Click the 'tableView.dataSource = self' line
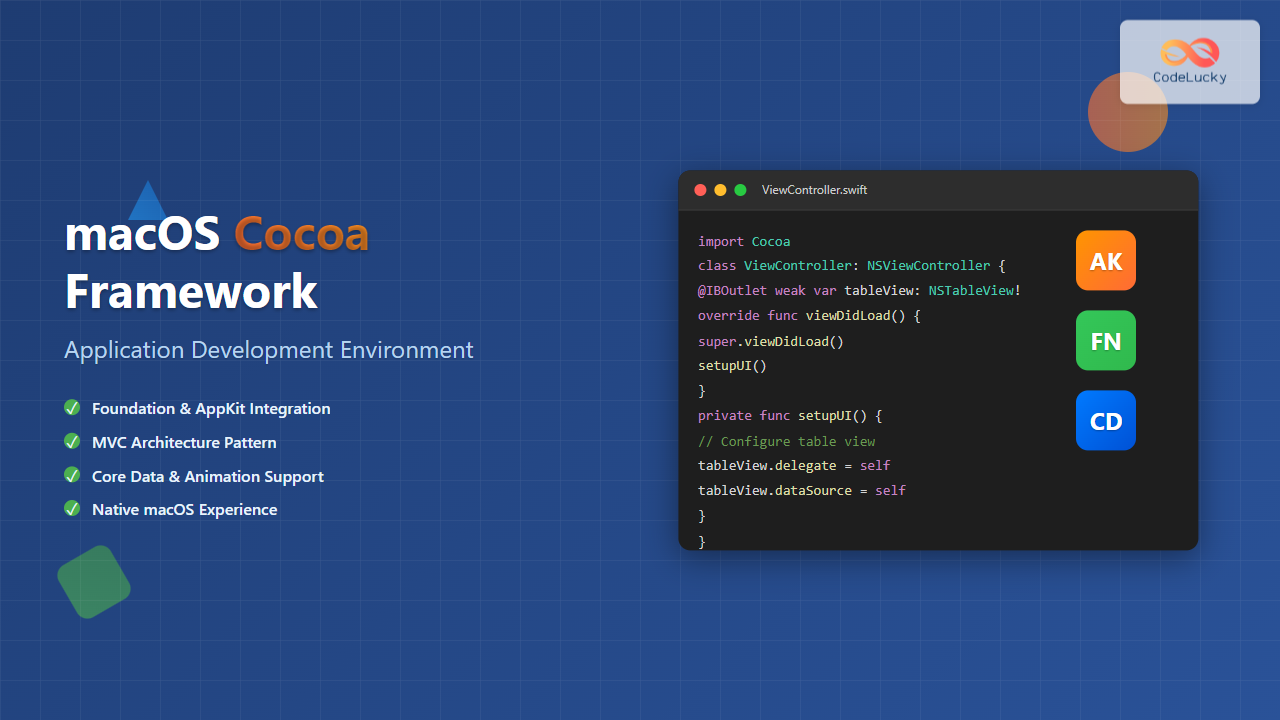The image size is (1280, 720). pyautogui.click(x=801, y=491)
